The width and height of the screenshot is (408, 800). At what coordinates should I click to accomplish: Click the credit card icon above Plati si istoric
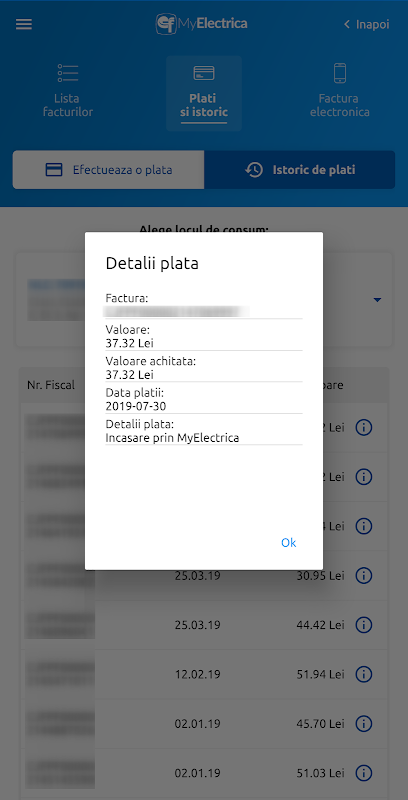click(x=204, y=73)
